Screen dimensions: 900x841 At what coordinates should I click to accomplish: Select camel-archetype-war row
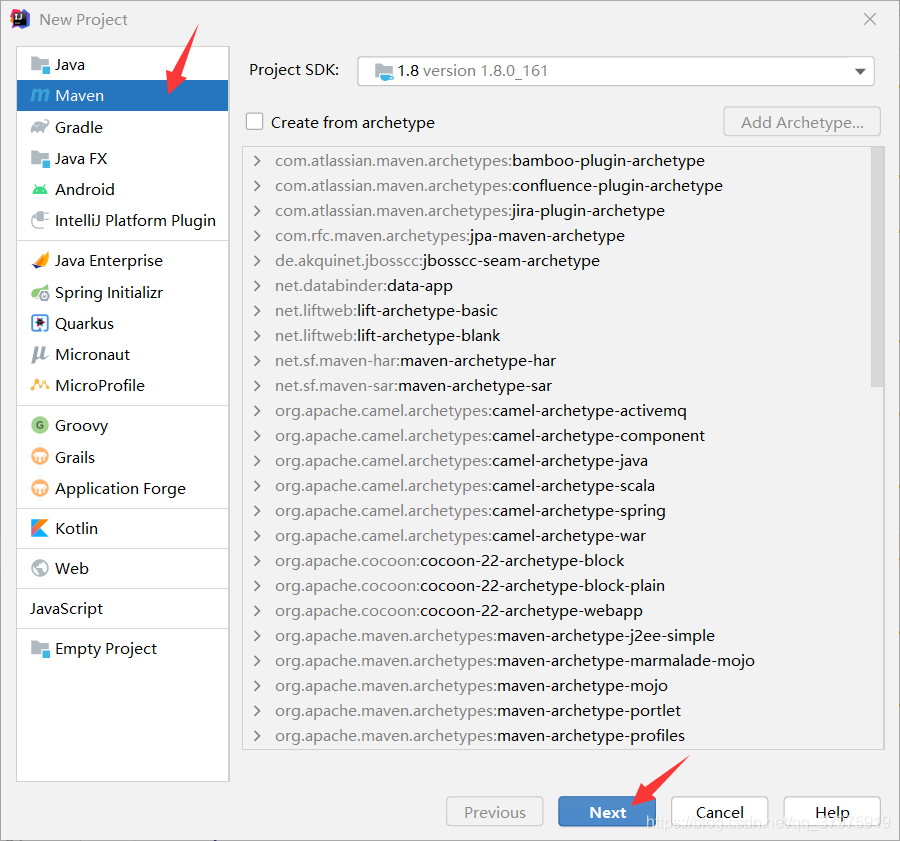(x=557, y=536)
